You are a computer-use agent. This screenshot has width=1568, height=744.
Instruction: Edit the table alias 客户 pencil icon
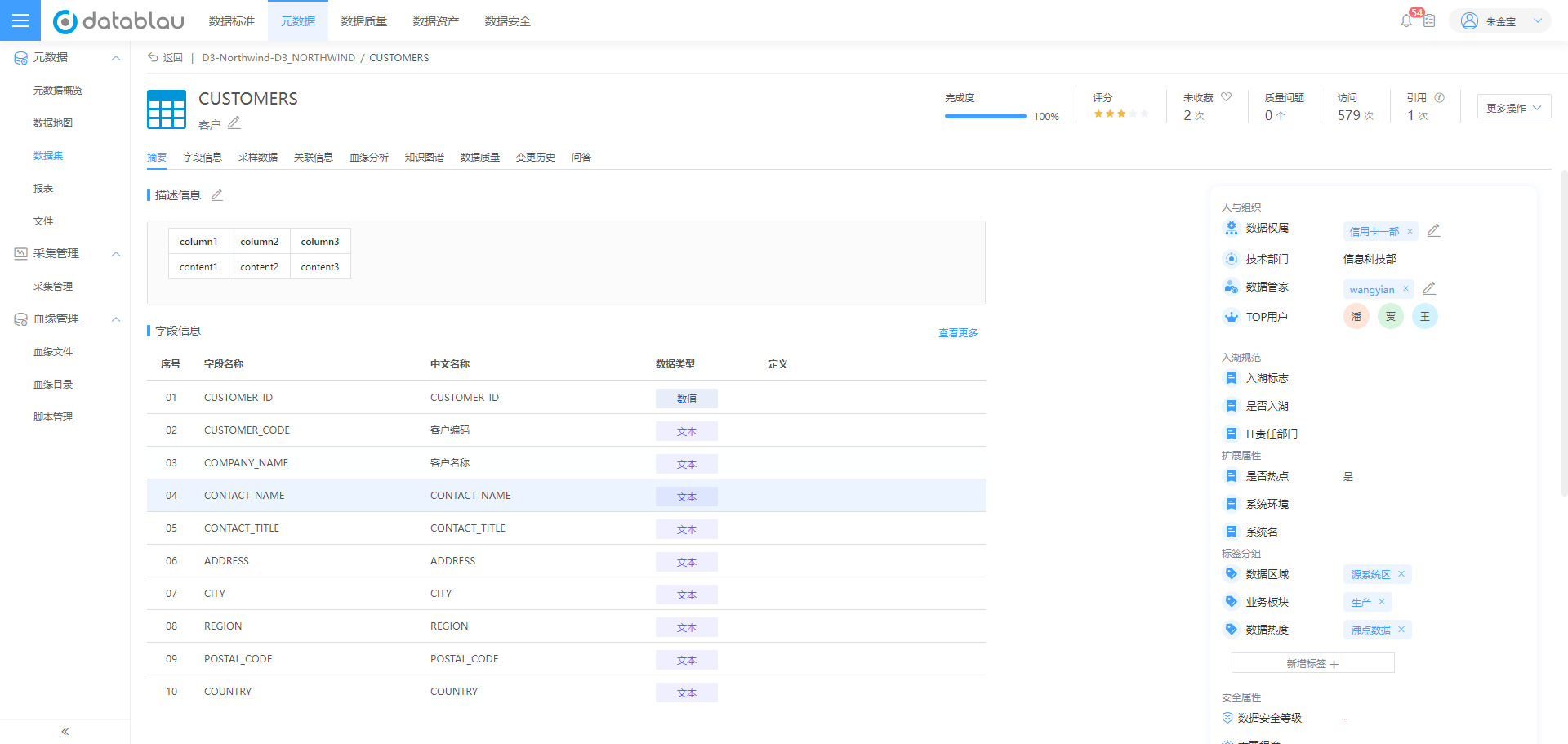[x=234, y=123]
